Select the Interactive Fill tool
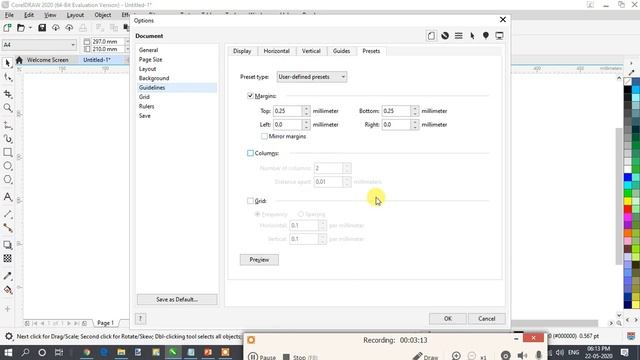Screen dimensions: 640x360 (8, 290)
